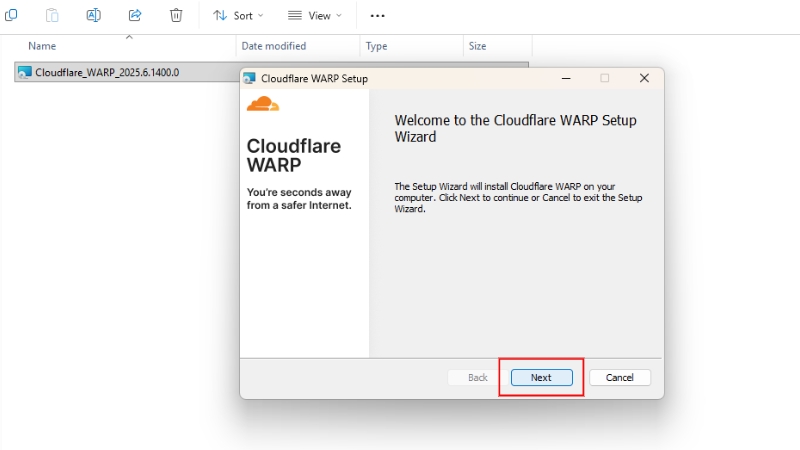Screen dimensions: 800x450
Task: Sort files by Date modified column
Action: click(273, 46)
